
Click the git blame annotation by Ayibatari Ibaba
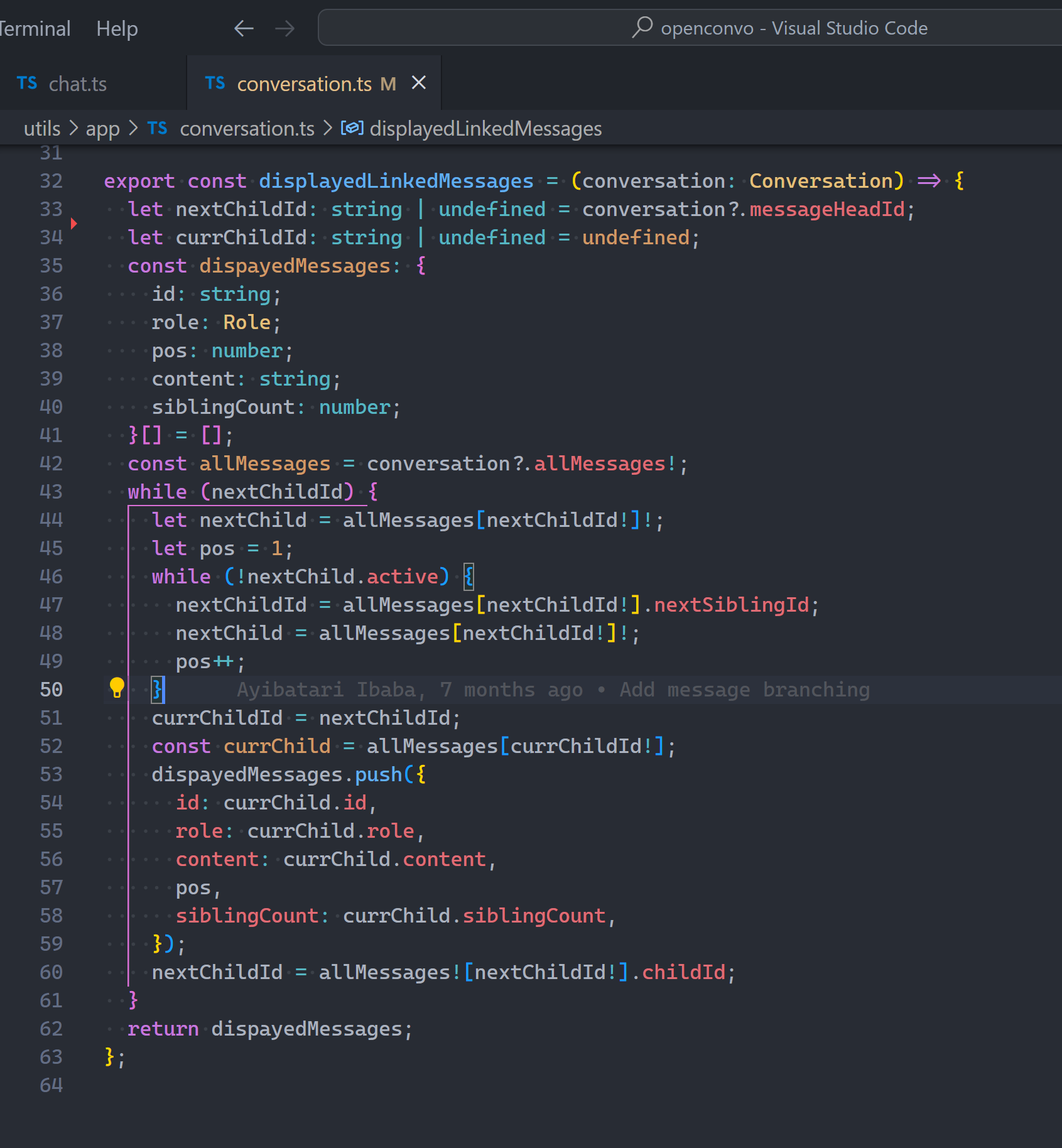click(553, 690)
